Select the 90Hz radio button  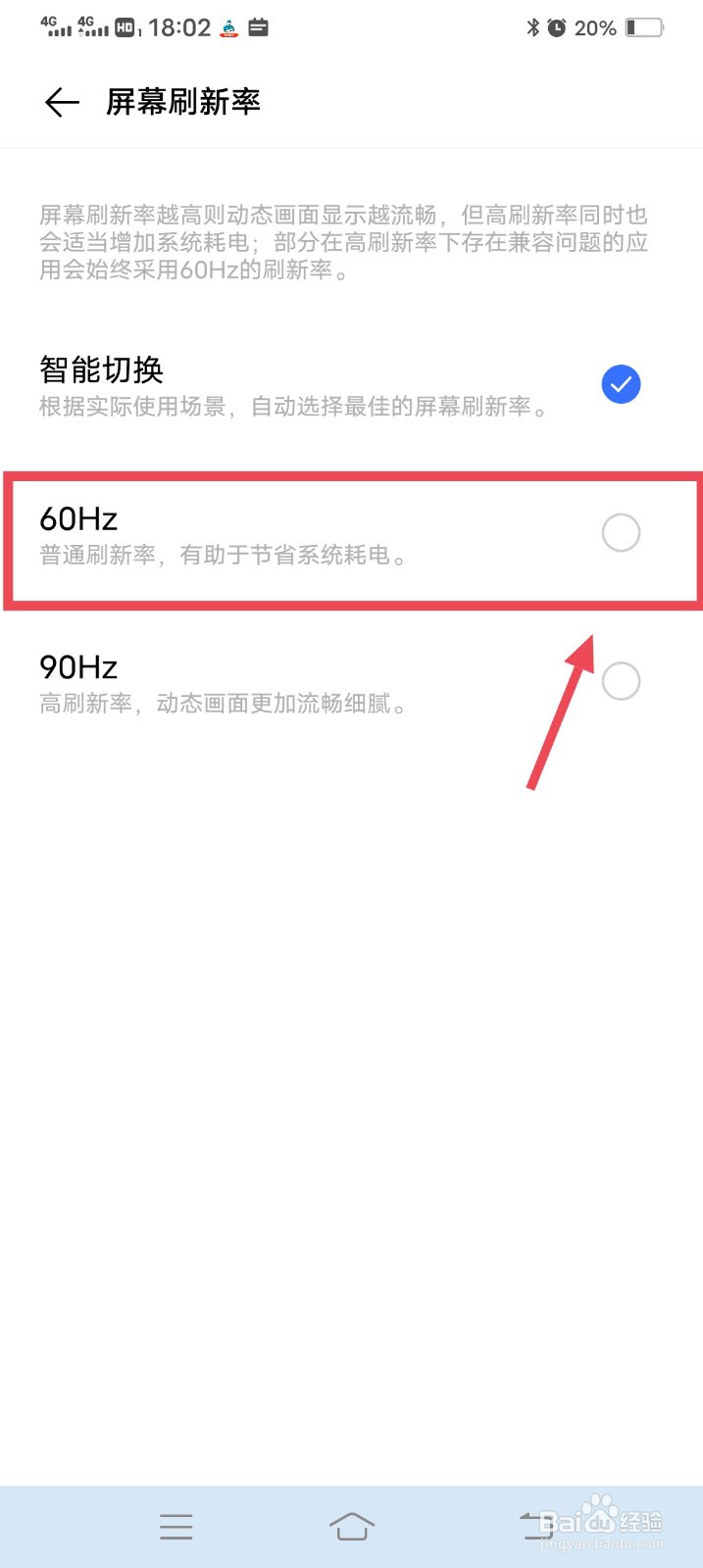tap(621, 680)
